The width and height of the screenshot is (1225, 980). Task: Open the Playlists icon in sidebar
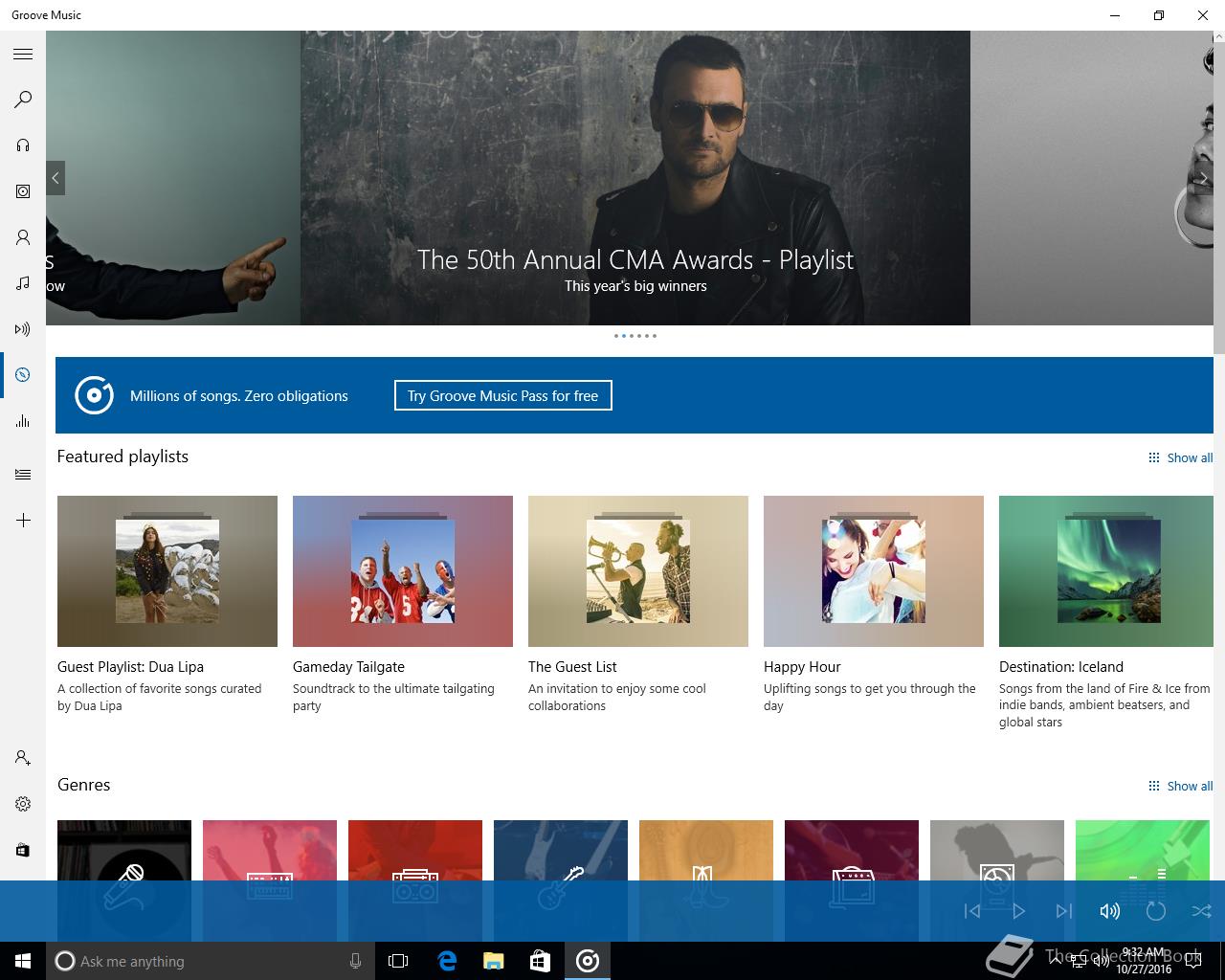tap(23, 475)
